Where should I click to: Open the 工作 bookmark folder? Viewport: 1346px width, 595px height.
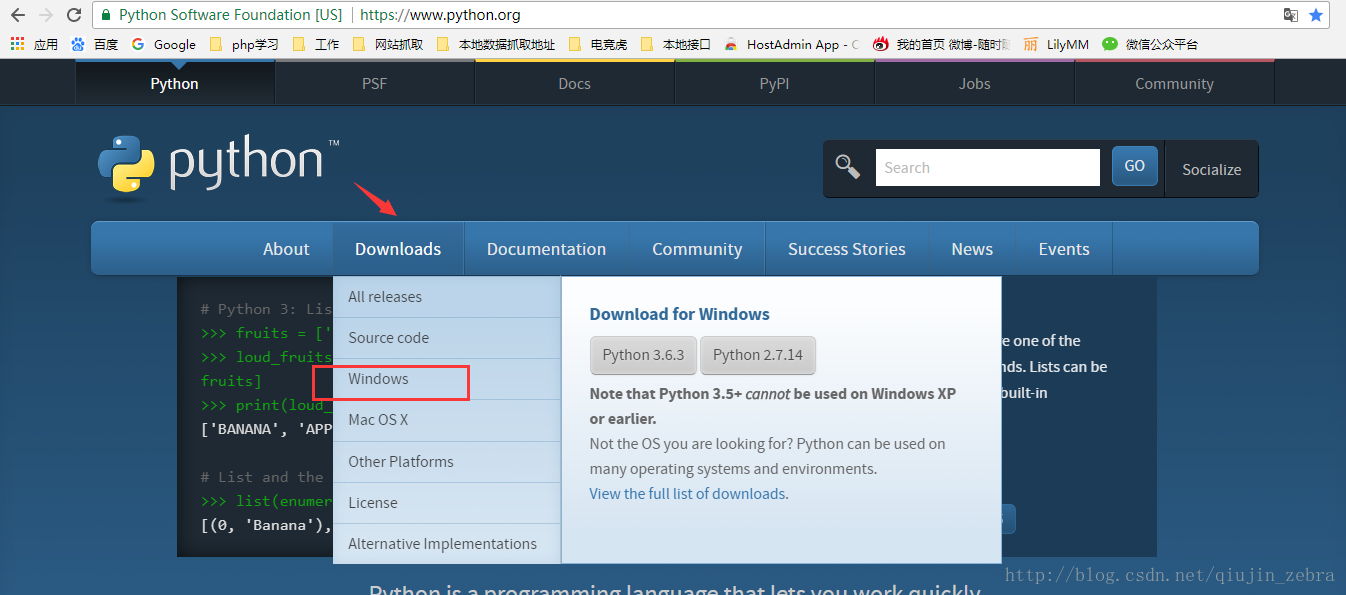[x=316, y=44]
